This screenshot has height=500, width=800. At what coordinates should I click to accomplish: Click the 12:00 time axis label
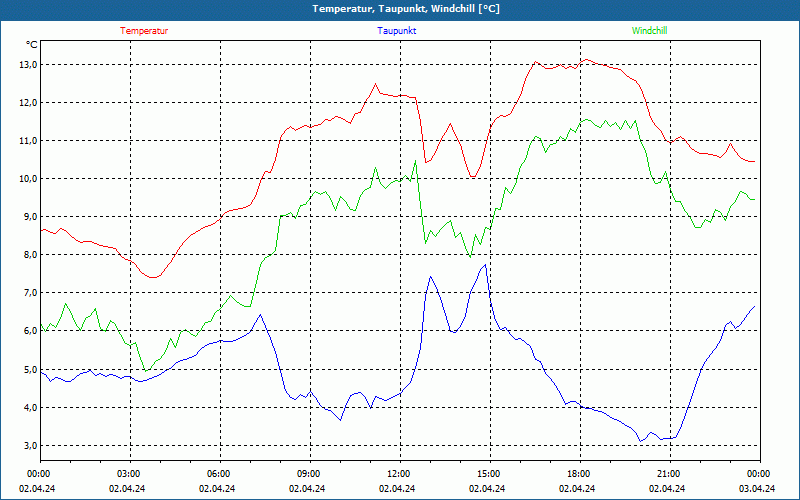tap(397, 474)
